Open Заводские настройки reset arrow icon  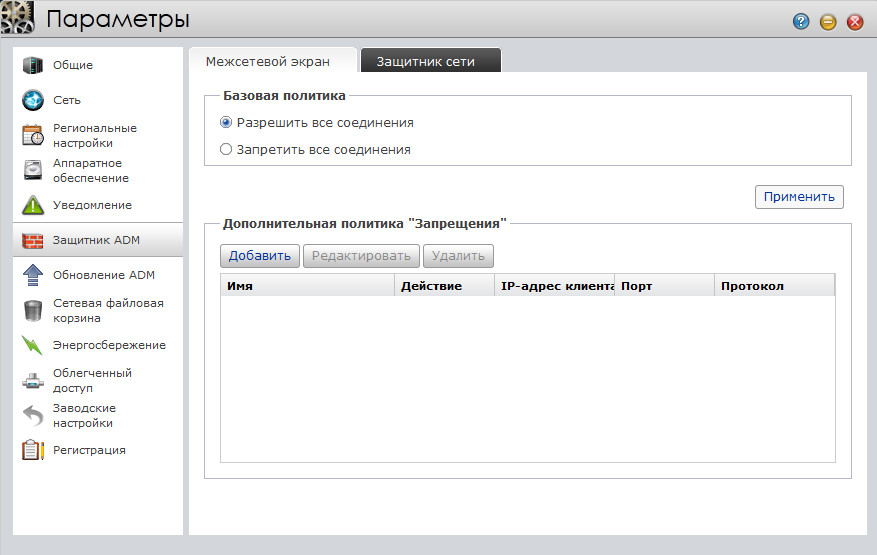33,415
